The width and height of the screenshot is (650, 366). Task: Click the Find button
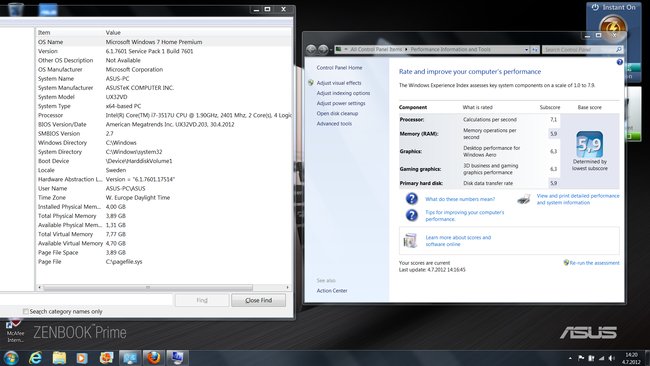202,300
